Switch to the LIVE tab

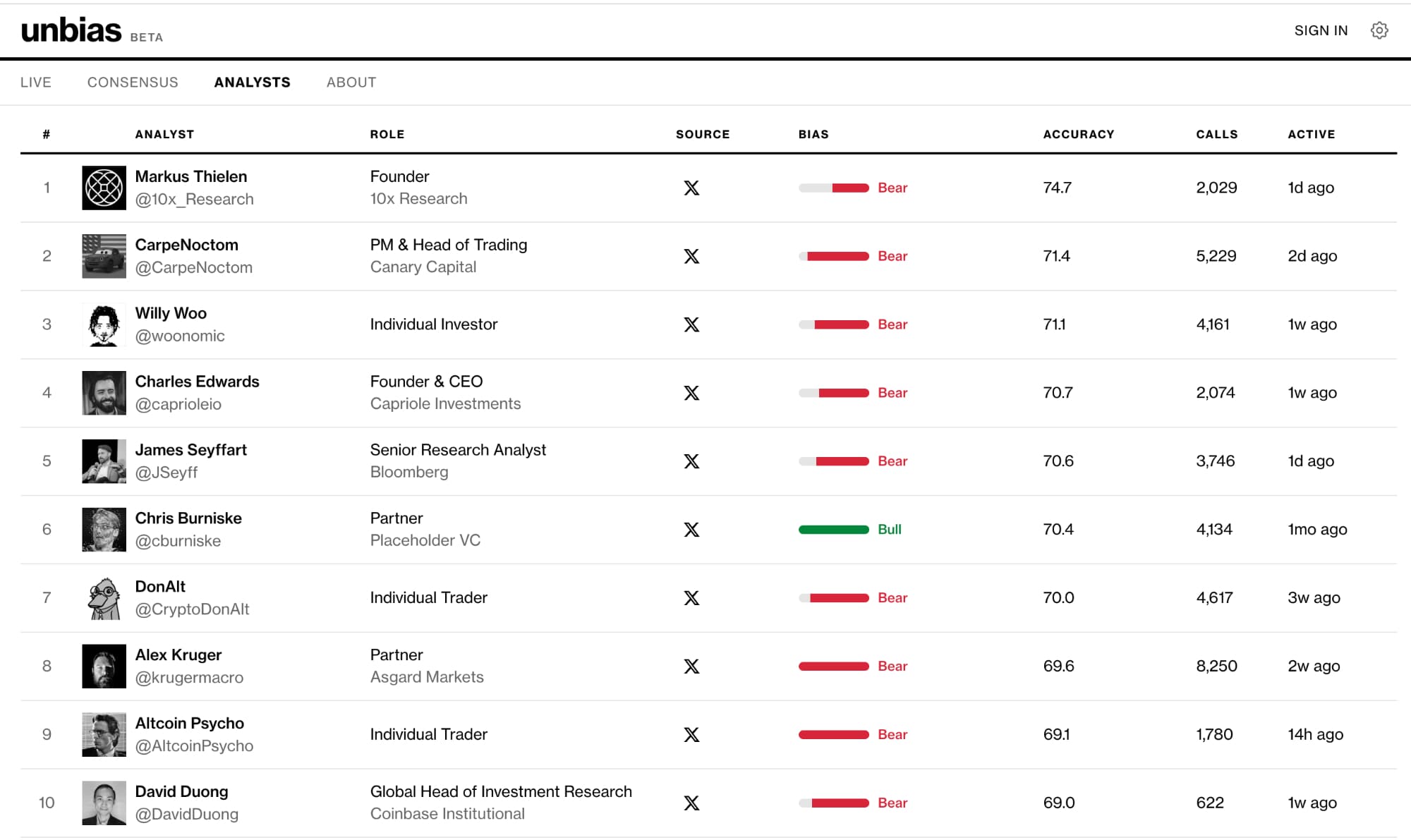click(36, 83)
